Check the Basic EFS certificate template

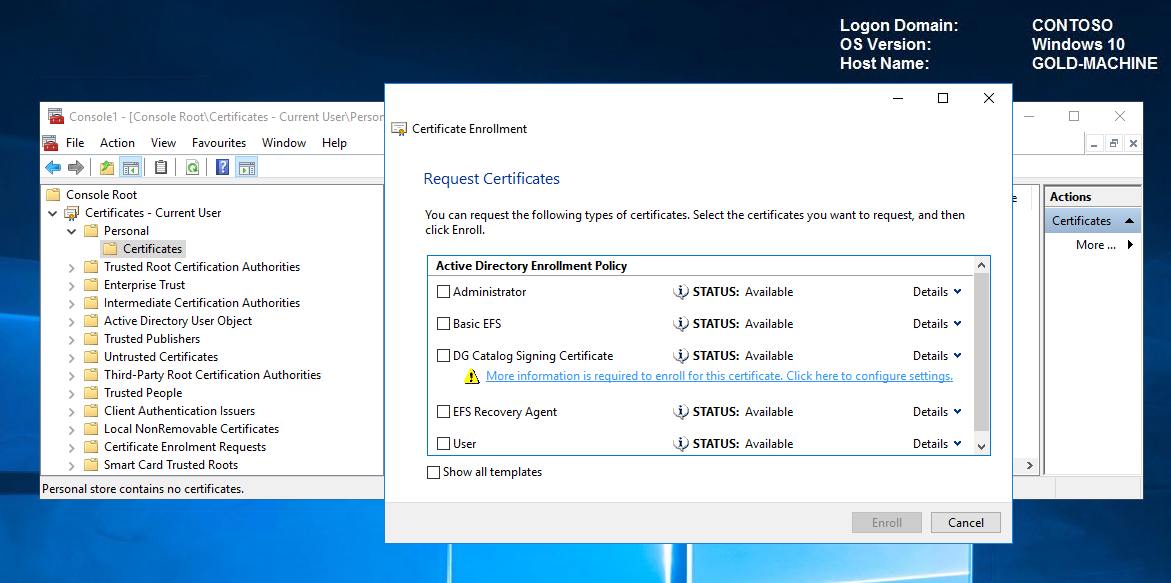(x=444, y=324)
